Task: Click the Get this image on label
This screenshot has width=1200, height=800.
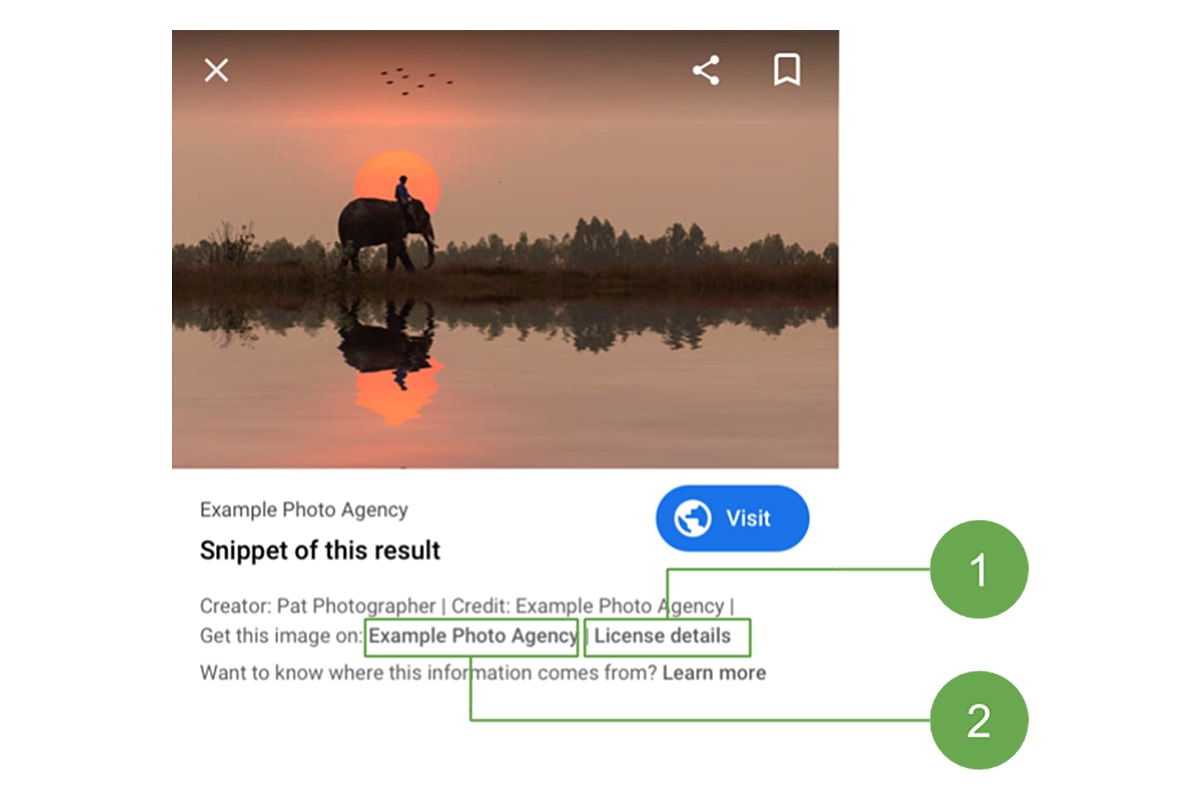Action: 282,636
